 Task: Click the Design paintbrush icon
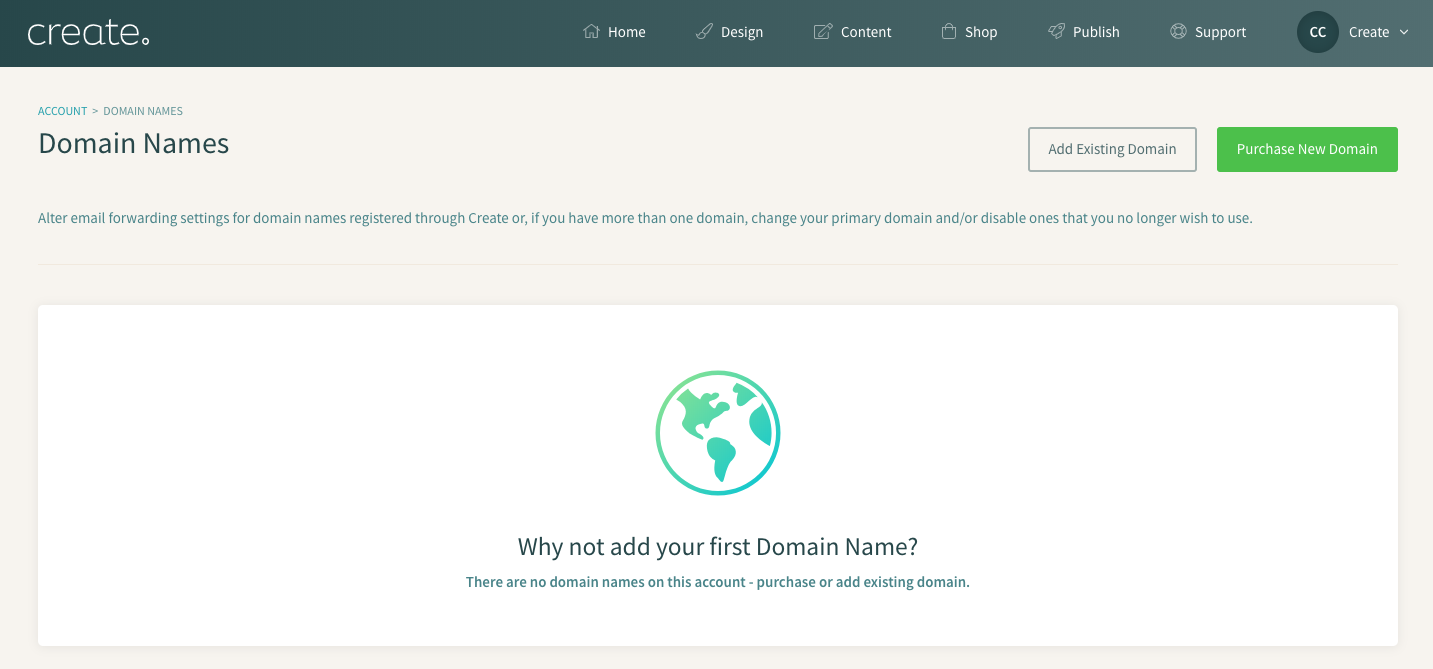point(704,31)
